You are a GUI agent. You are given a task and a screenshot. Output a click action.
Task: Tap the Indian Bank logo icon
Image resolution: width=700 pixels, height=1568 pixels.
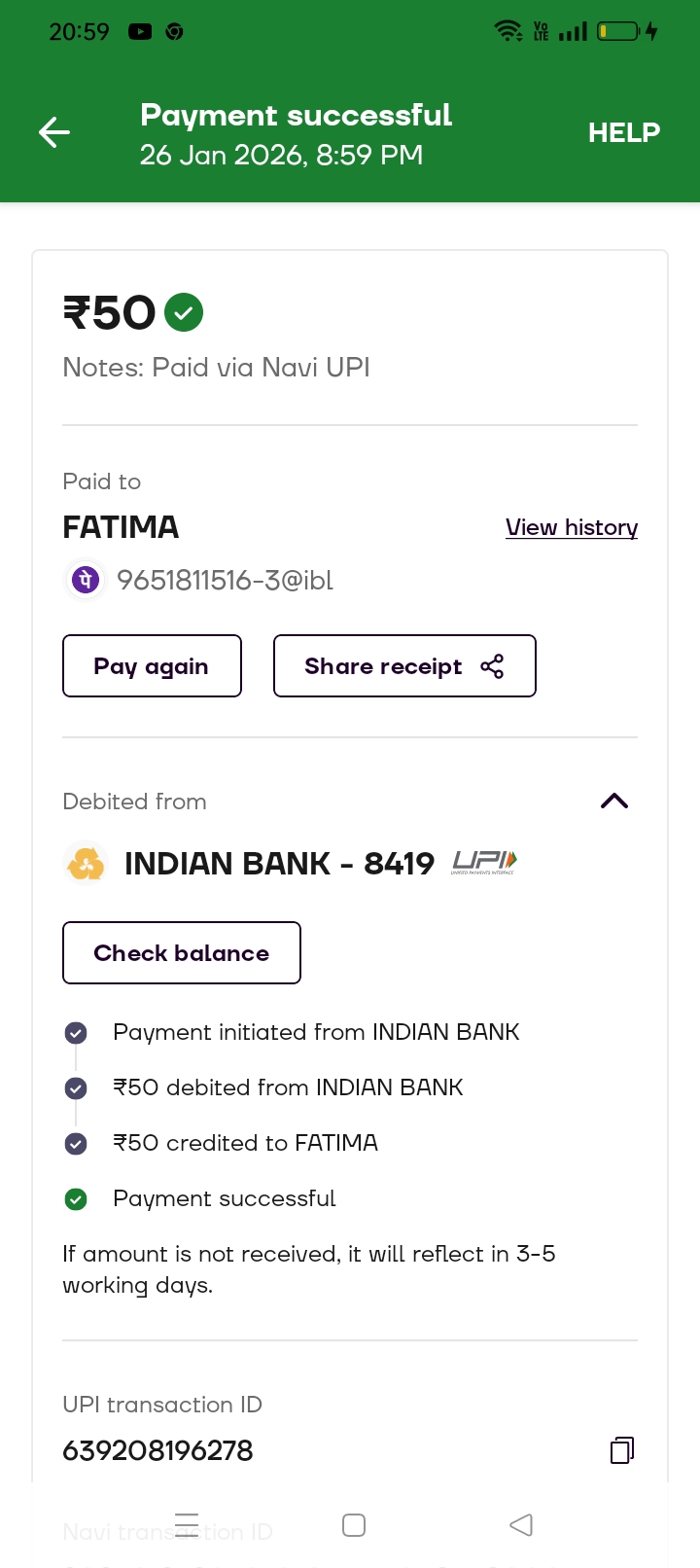(x=86, y=864)
